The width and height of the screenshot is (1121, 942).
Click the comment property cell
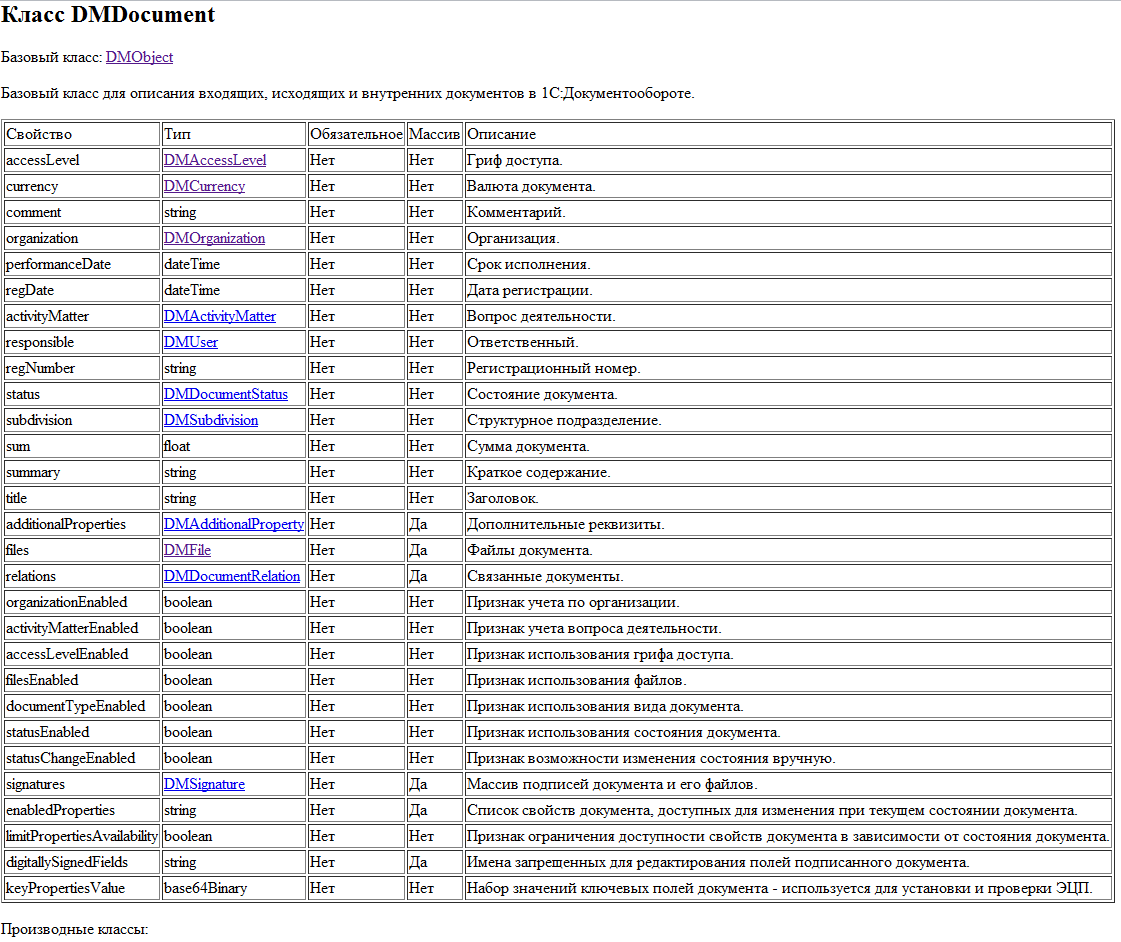(x=82, y=212)
